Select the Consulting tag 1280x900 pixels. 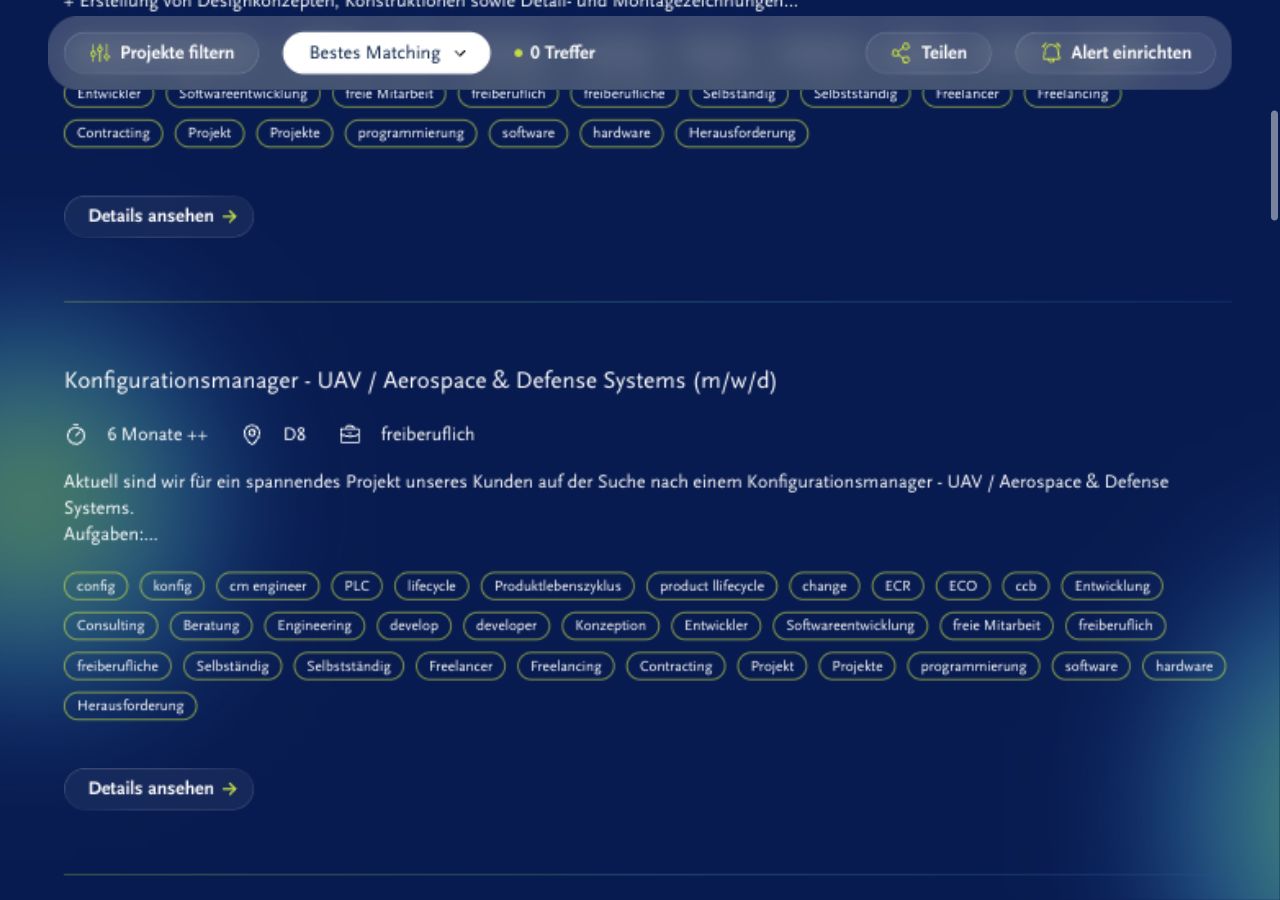click(x=111, y=626)
